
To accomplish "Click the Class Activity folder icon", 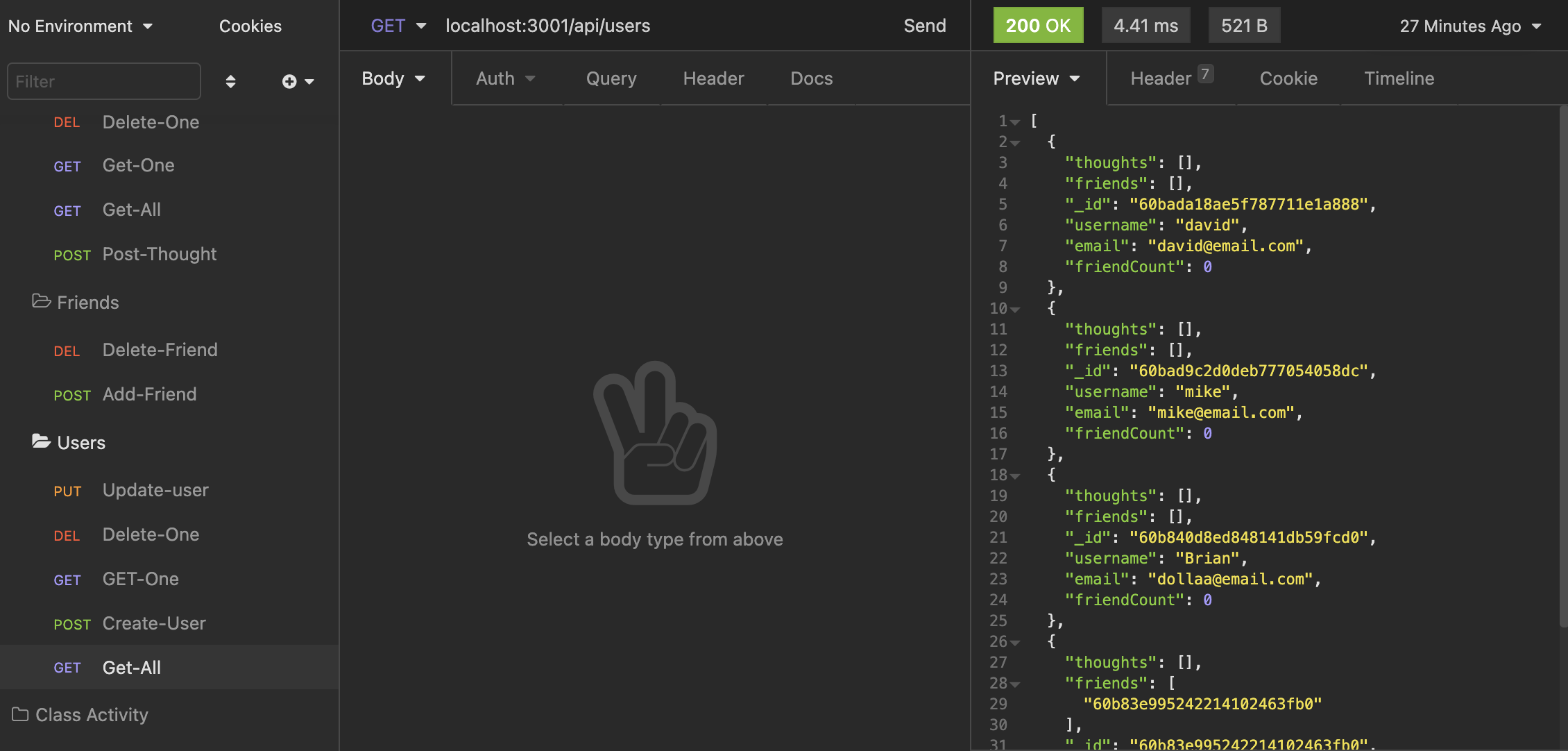I will click(x=20, y=714).
